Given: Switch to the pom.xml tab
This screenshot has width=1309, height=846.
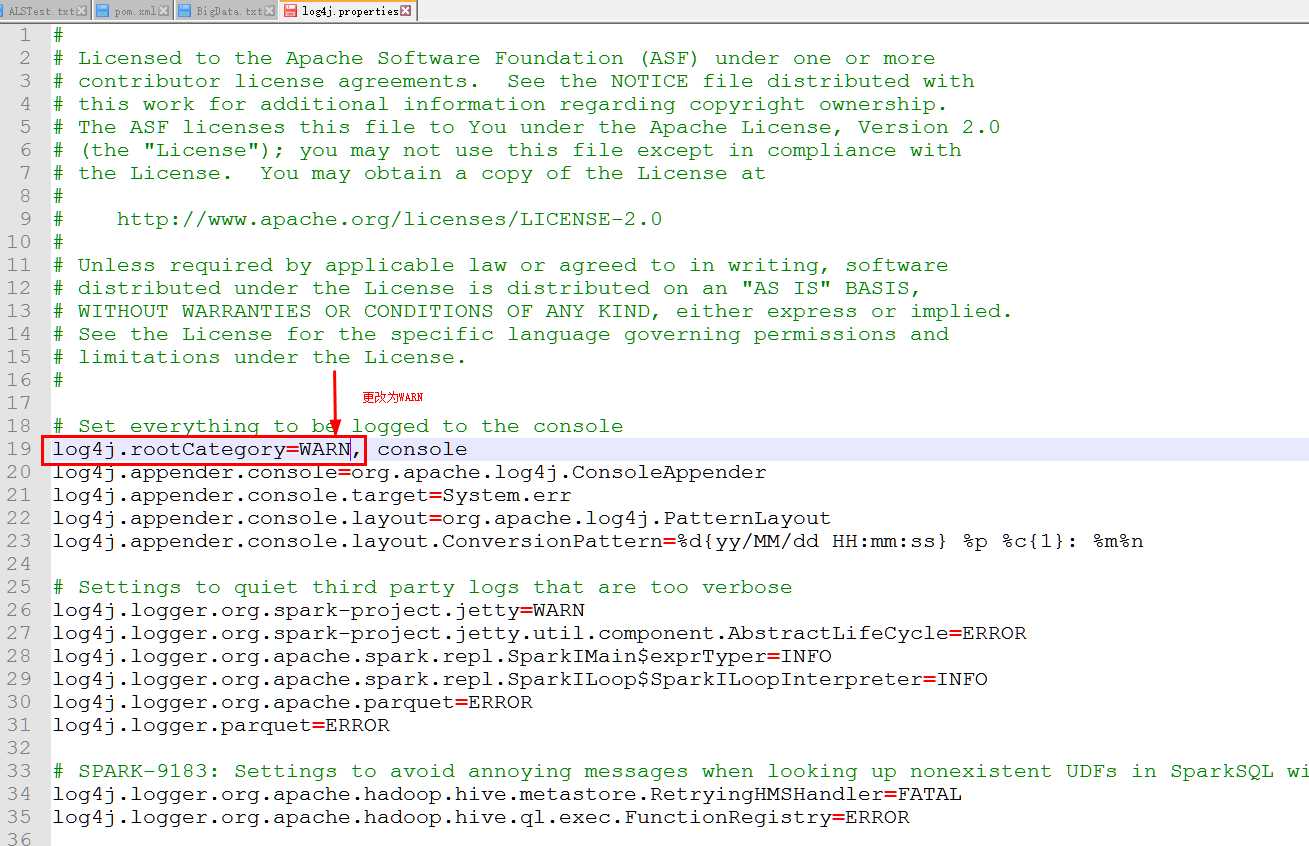Looking at the screenshot, I should coord(133,11).
